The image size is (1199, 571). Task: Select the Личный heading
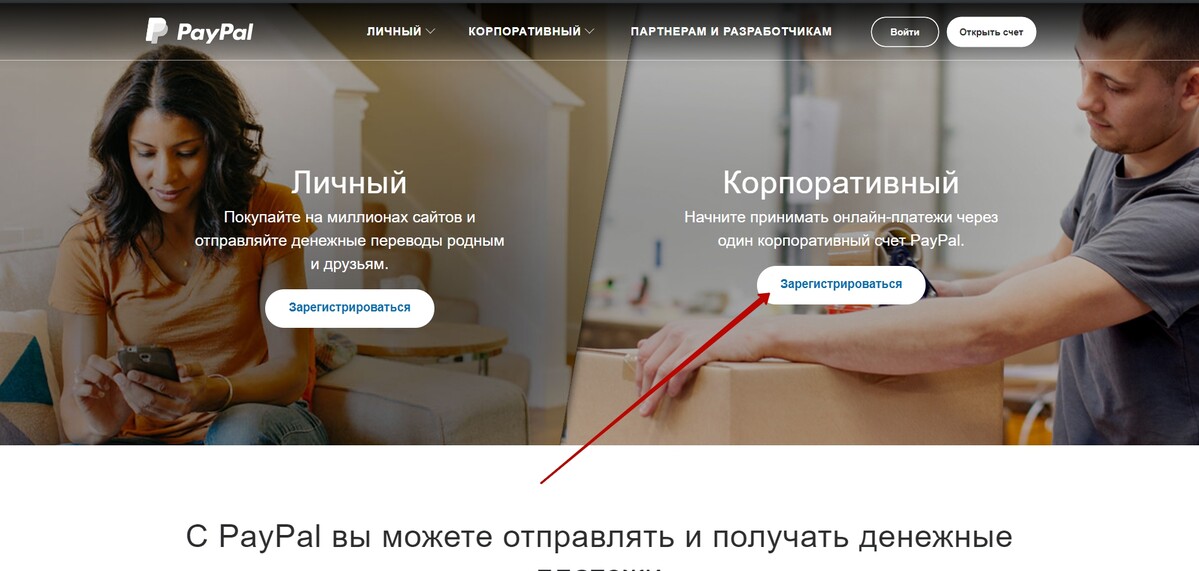click(349, 183)
